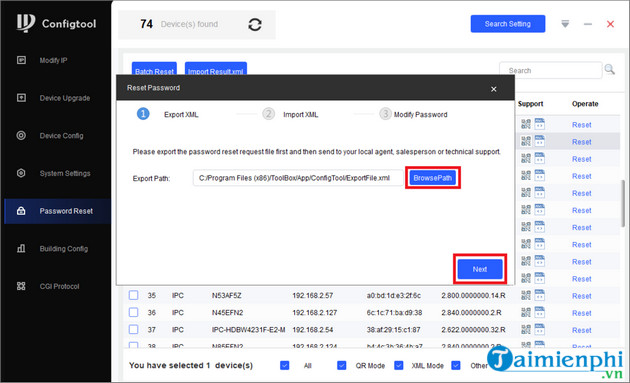
Task: Click model name N45EFN2
Action: (x=227, y=313)
